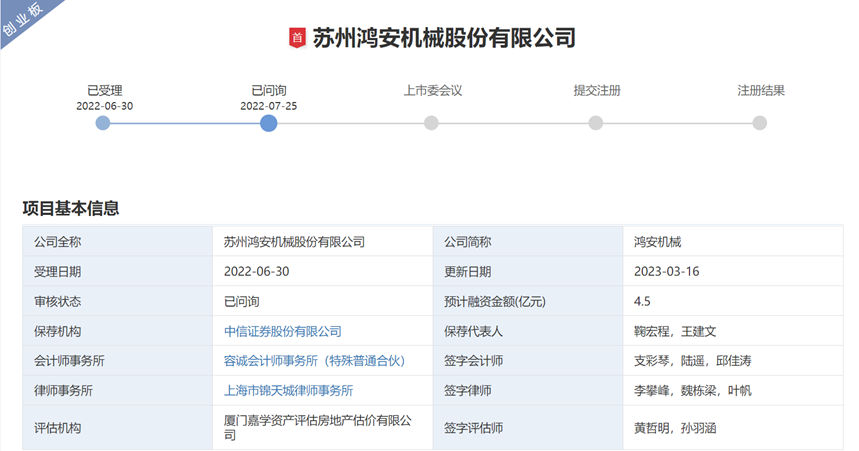Click the 注册结果 stage label
This screenshot has height=451, width=859.
761,90
